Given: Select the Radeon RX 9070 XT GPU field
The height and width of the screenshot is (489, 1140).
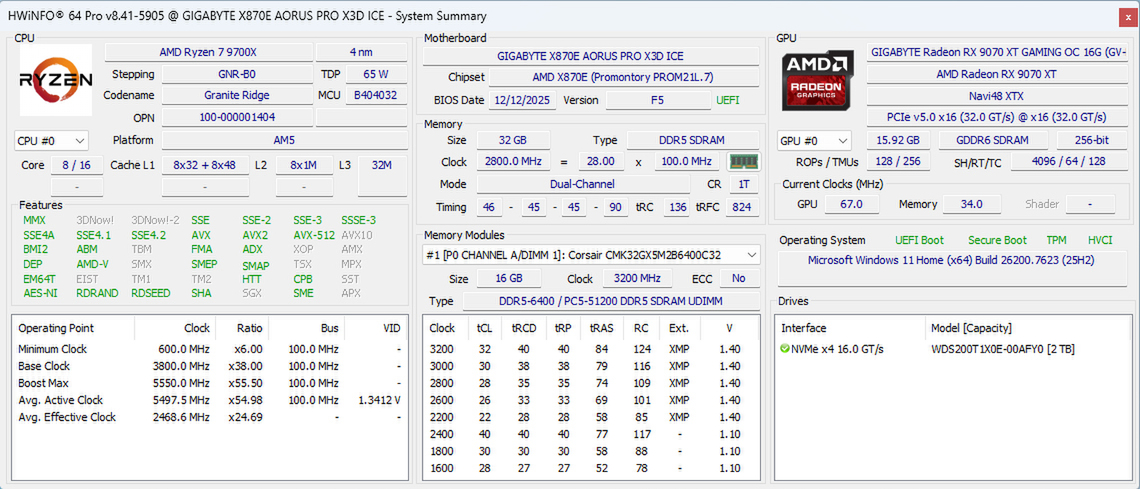Looking at the screenshot, I should [996, 74].
